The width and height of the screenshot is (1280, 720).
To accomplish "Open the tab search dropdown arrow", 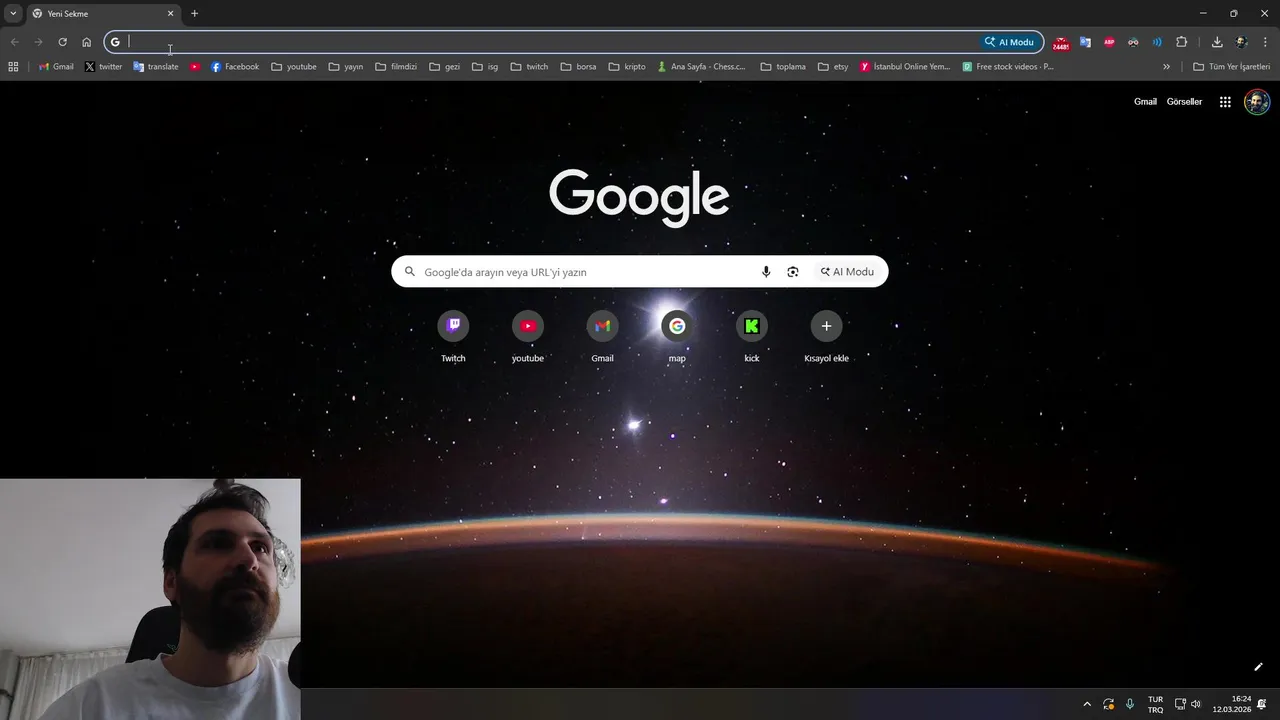I will click(13, 13).
